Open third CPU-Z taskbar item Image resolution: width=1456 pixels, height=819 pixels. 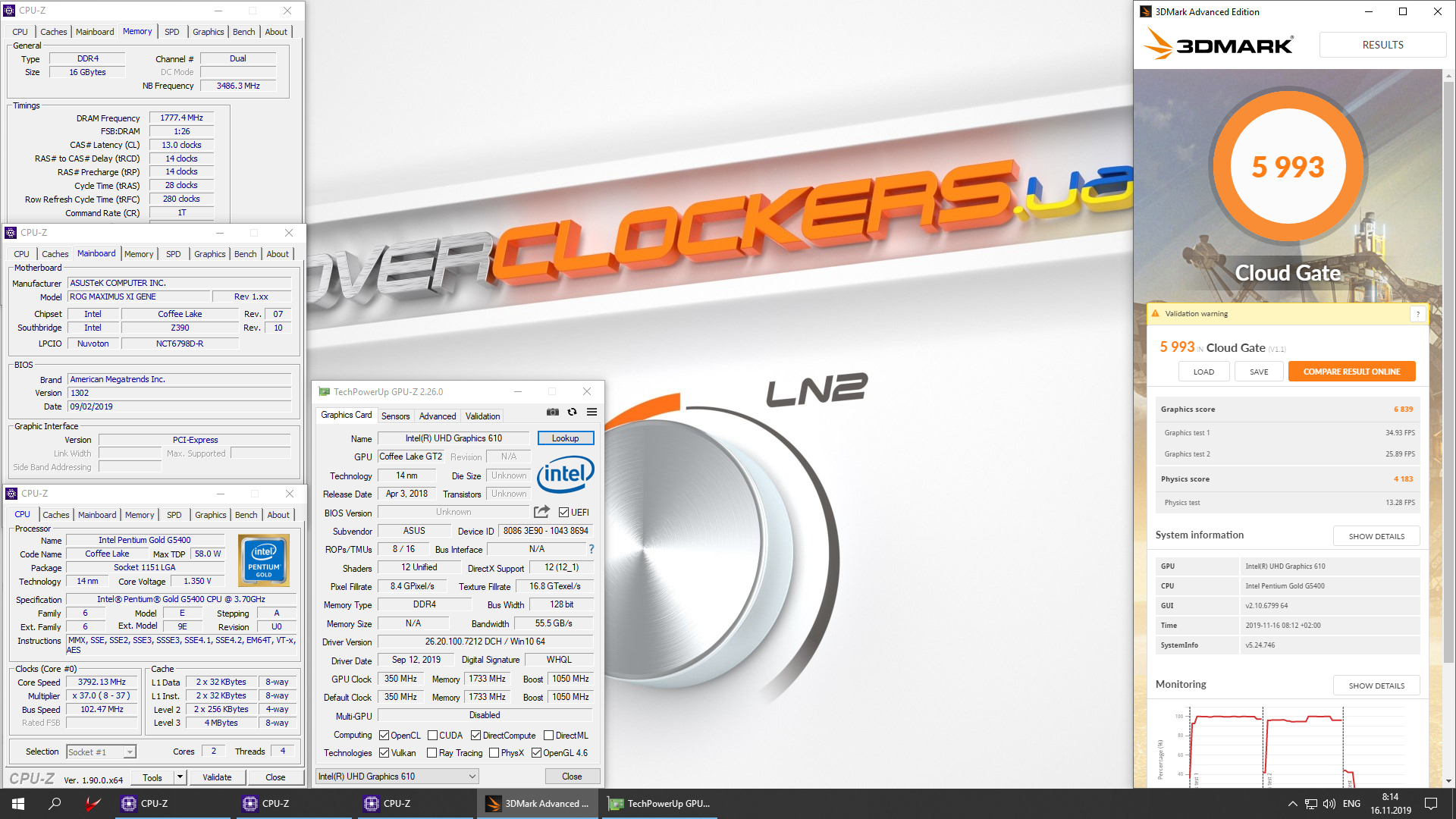click(x=416, y=804)
